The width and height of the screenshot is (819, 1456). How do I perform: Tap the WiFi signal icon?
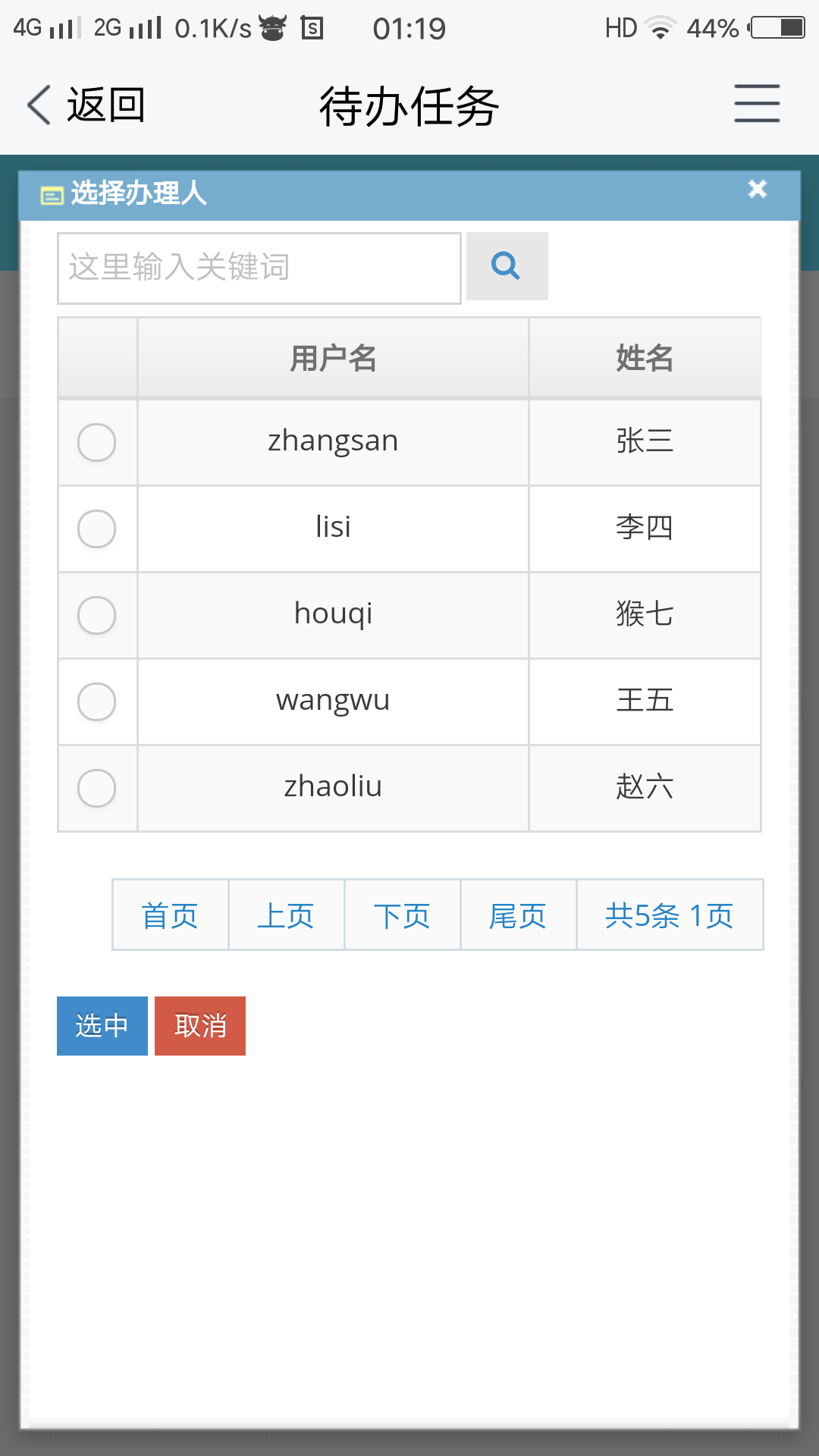[660, 28]
